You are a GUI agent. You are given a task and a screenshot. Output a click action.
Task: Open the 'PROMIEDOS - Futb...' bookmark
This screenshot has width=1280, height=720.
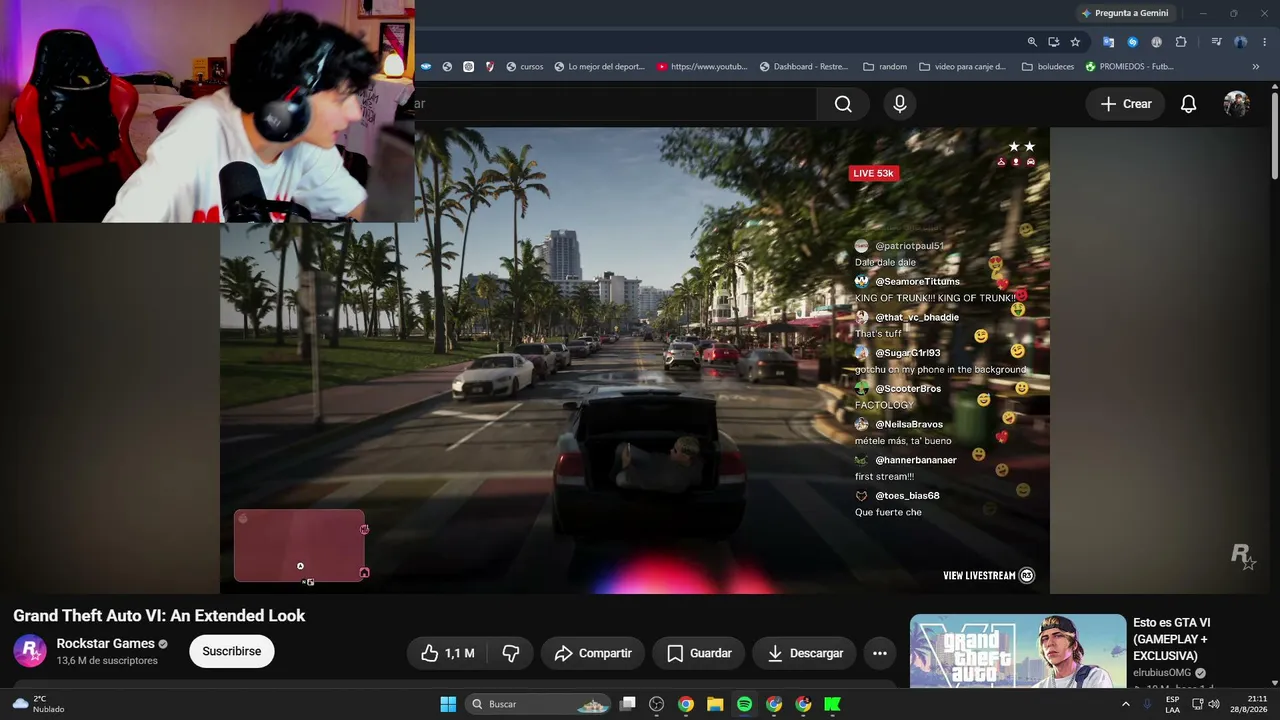[x=1130, y=67]
